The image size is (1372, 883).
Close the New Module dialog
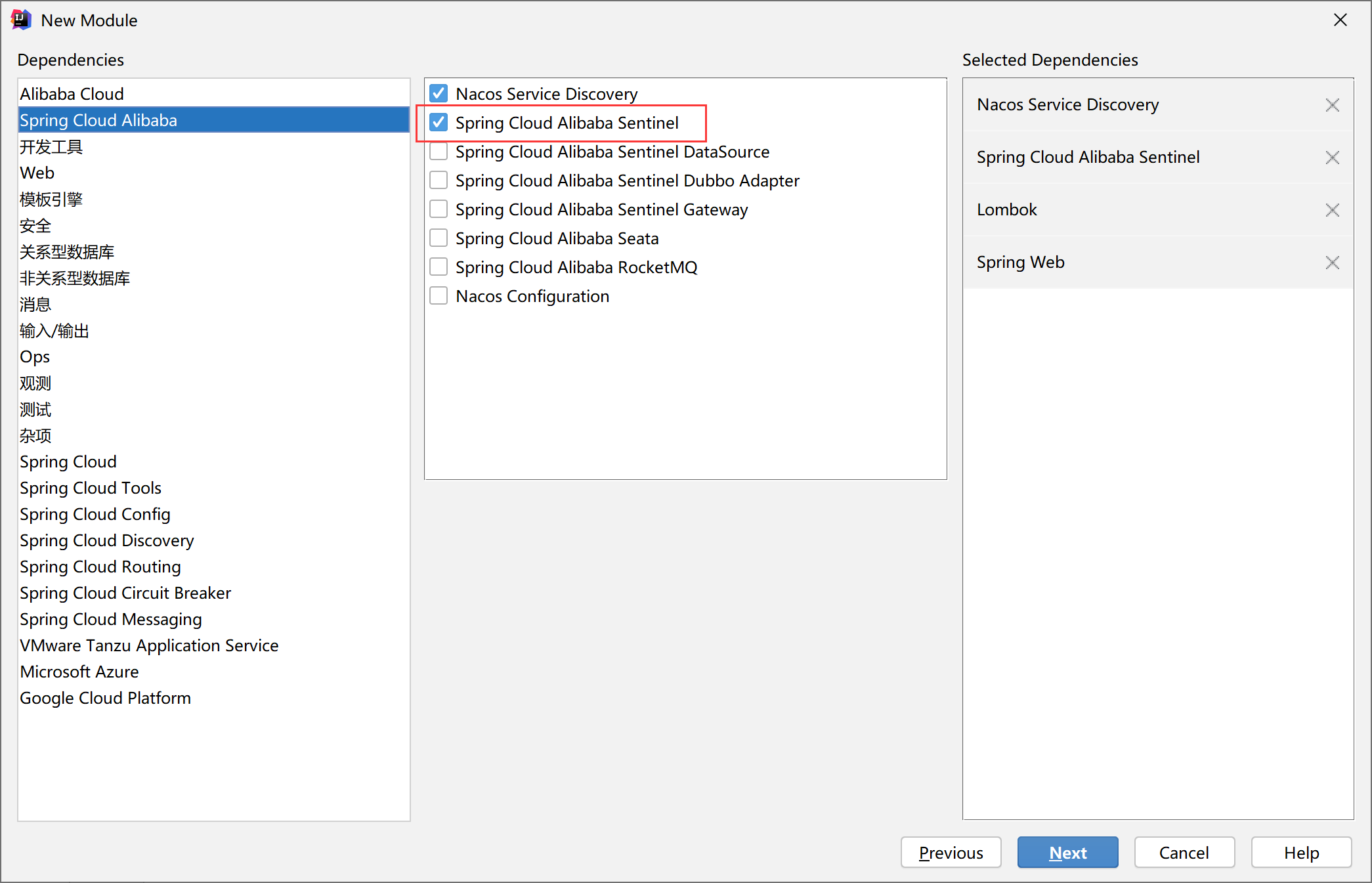[x=1340, y=20]
